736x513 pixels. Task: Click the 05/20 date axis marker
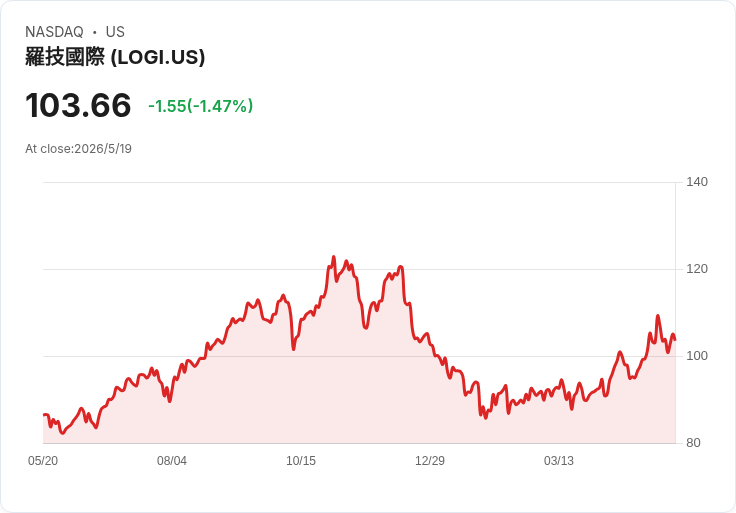tap(43, 460)
